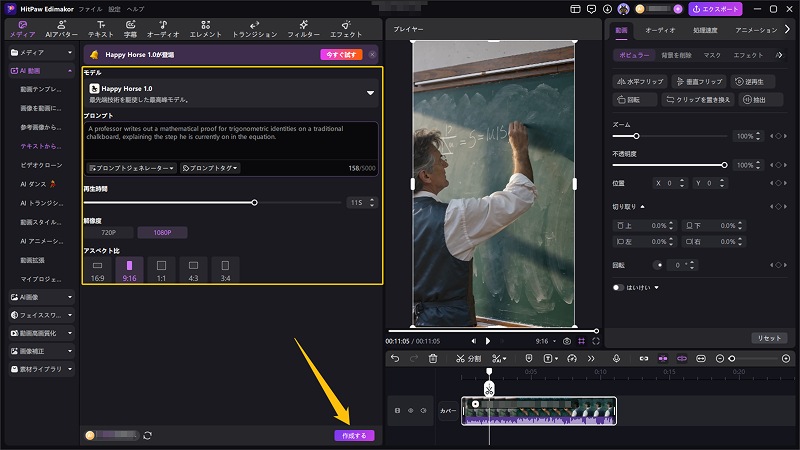Toggle the purple magnet snapping icon
The height and width of the screenshot is (450, 800).
663,359
